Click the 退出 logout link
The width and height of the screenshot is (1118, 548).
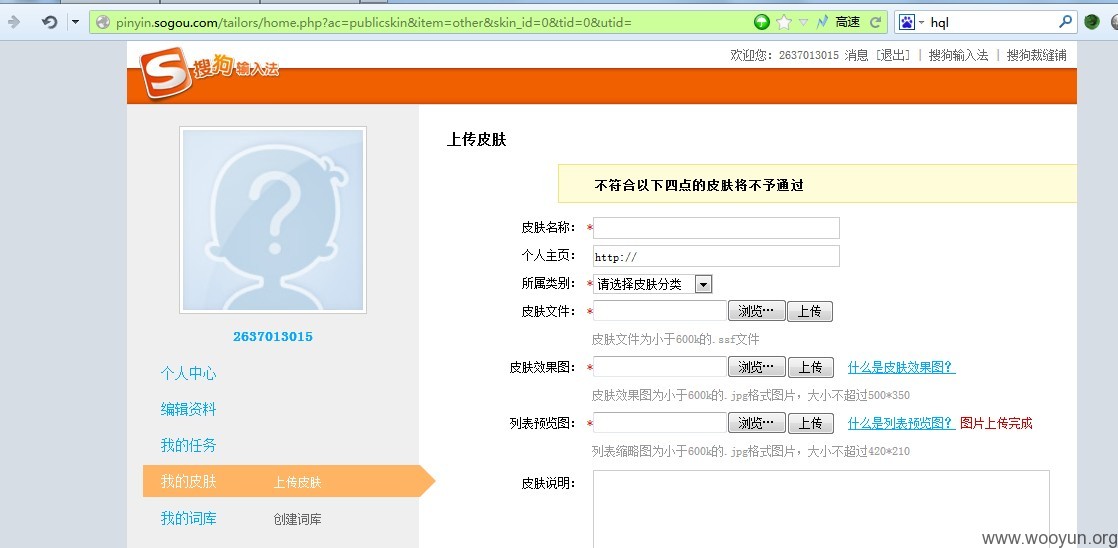(x=893, y=55)
